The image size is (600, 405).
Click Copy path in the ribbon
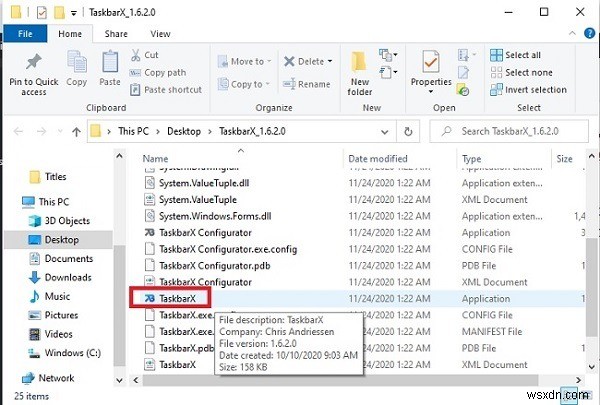pyautogui.click(x=158, y=73)
